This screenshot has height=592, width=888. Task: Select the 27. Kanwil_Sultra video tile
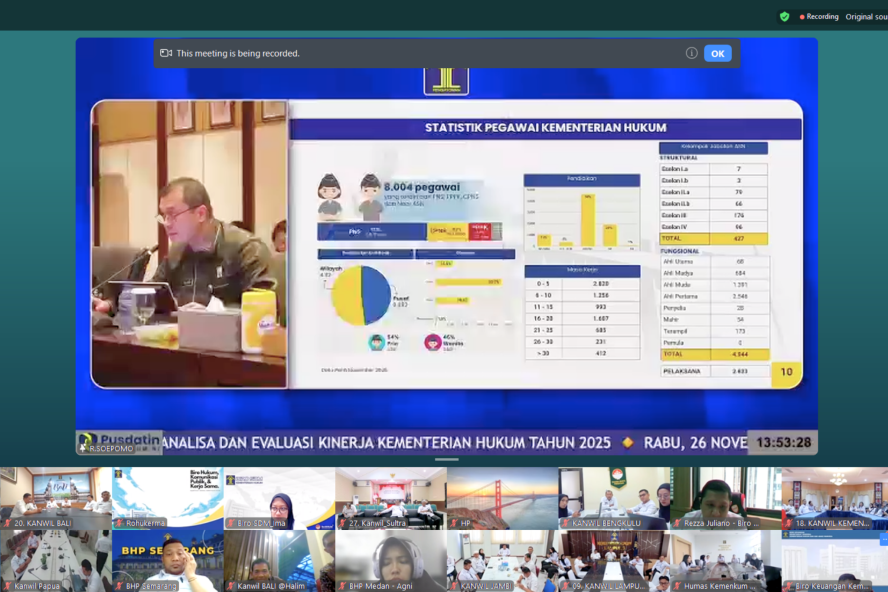coord(390,497)
